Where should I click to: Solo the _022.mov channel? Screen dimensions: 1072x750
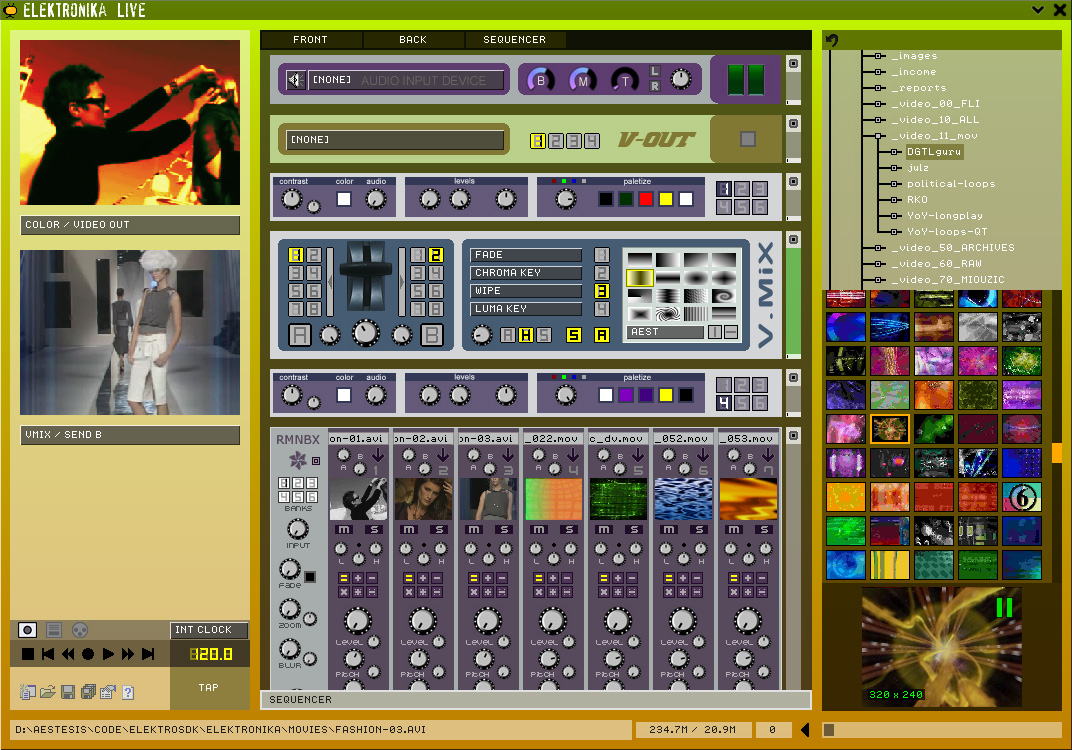pos(568,529)
